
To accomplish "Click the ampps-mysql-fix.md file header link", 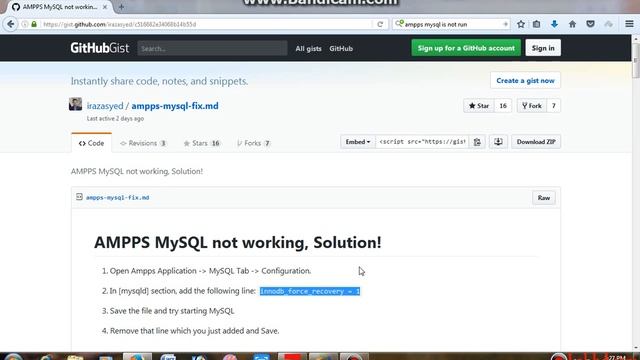I will (x=118, y=197).
